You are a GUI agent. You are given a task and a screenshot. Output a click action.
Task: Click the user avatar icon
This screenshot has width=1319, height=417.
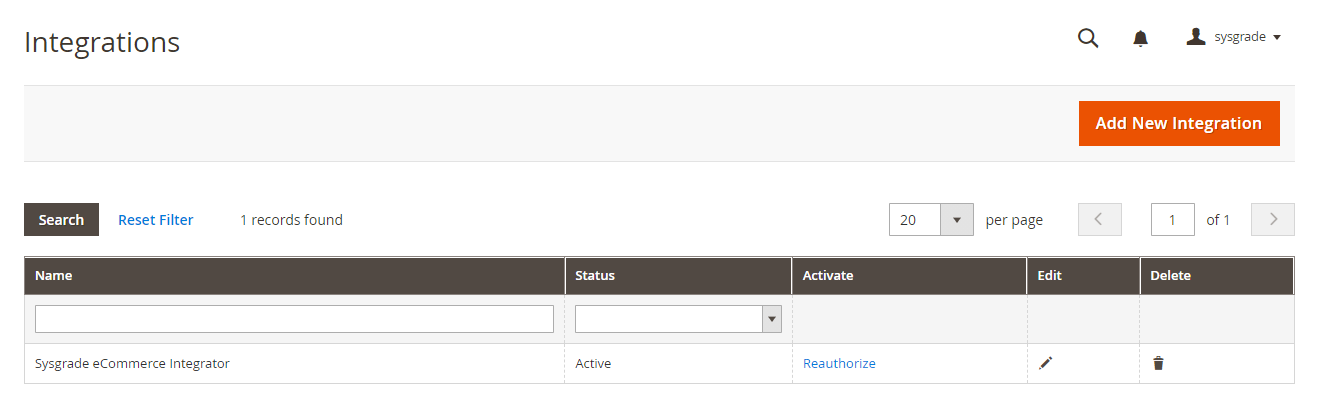pos(1195,37)
